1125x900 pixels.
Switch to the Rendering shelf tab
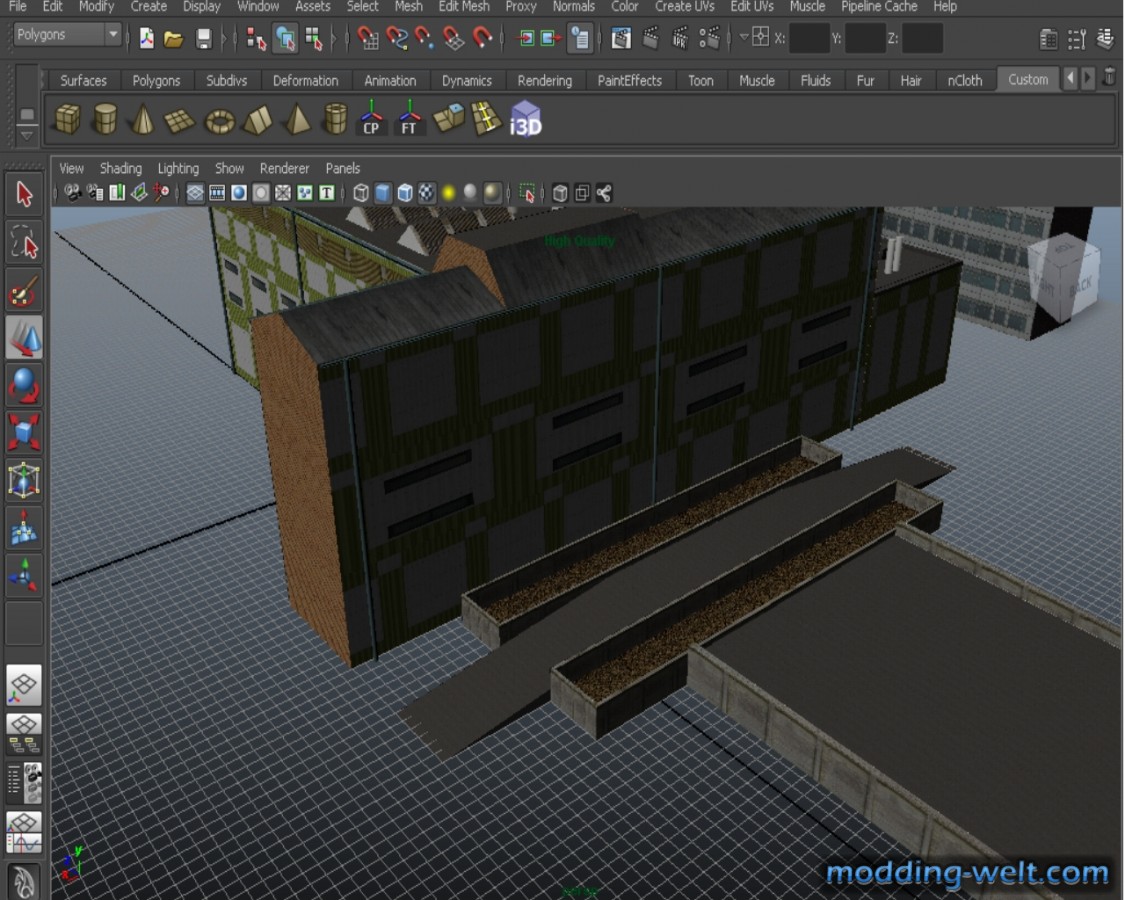tap(545, 80)
